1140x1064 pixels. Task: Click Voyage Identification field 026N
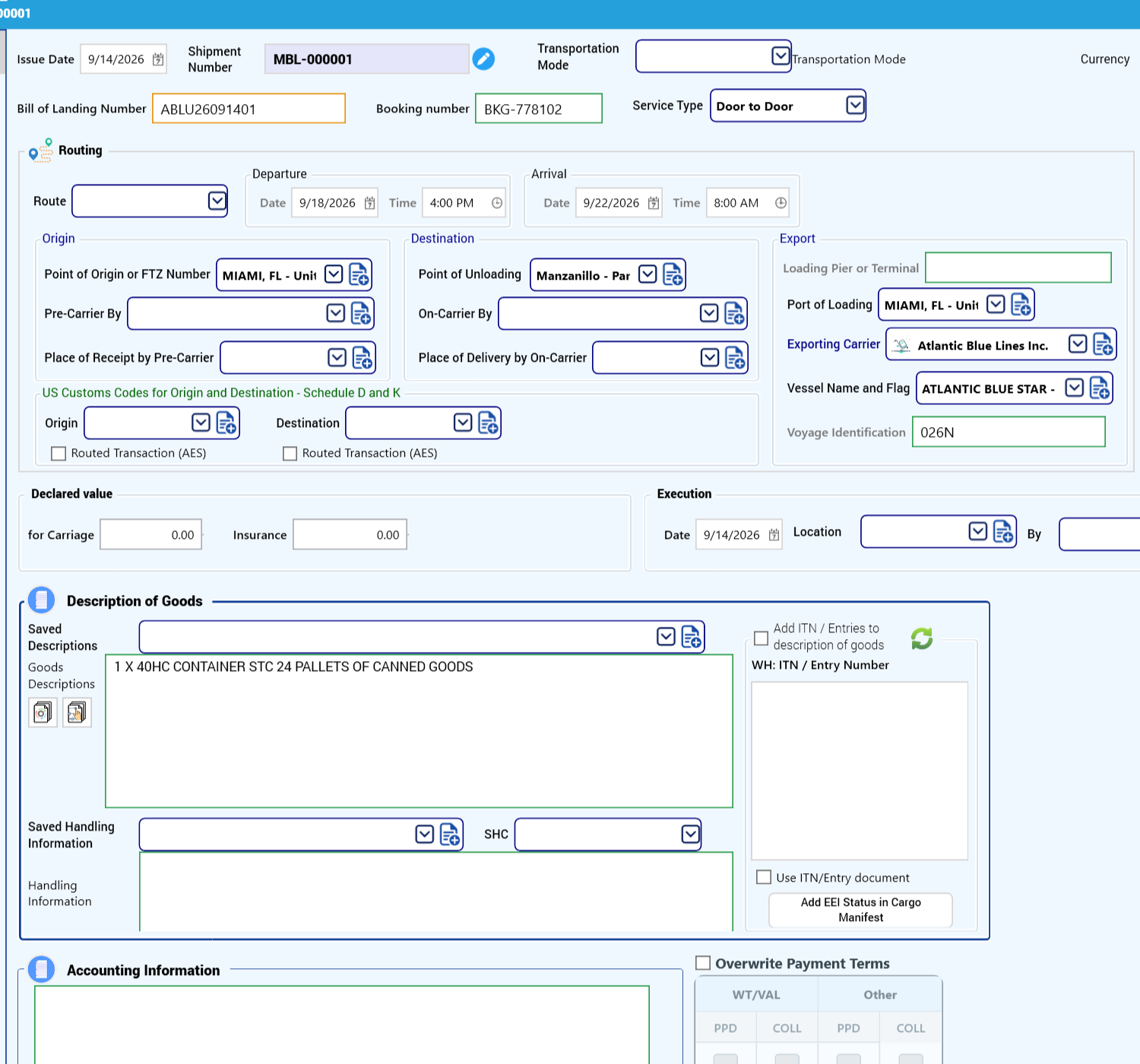[x=1009, y=432]
